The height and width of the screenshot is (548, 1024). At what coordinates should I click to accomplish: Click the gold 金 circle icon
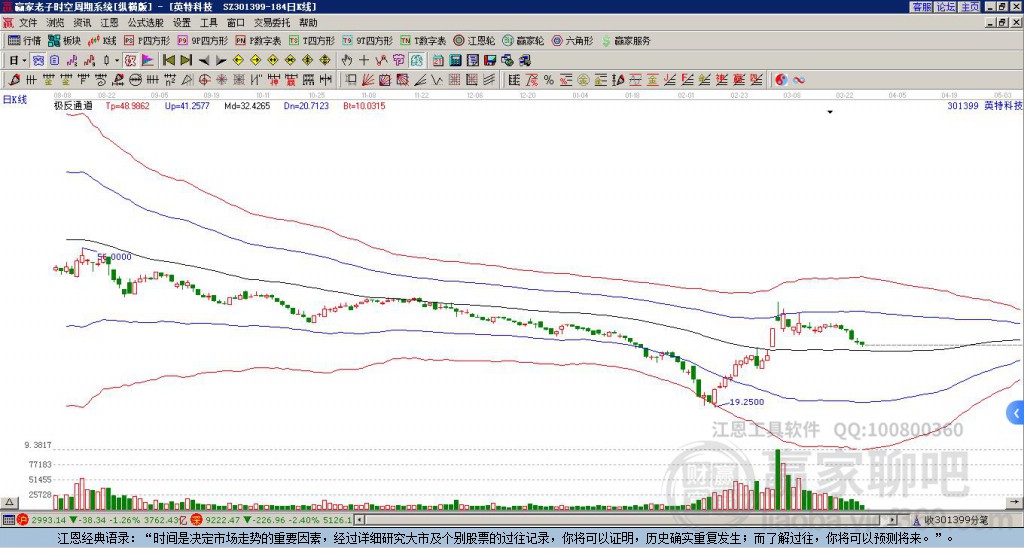(583, 80)
